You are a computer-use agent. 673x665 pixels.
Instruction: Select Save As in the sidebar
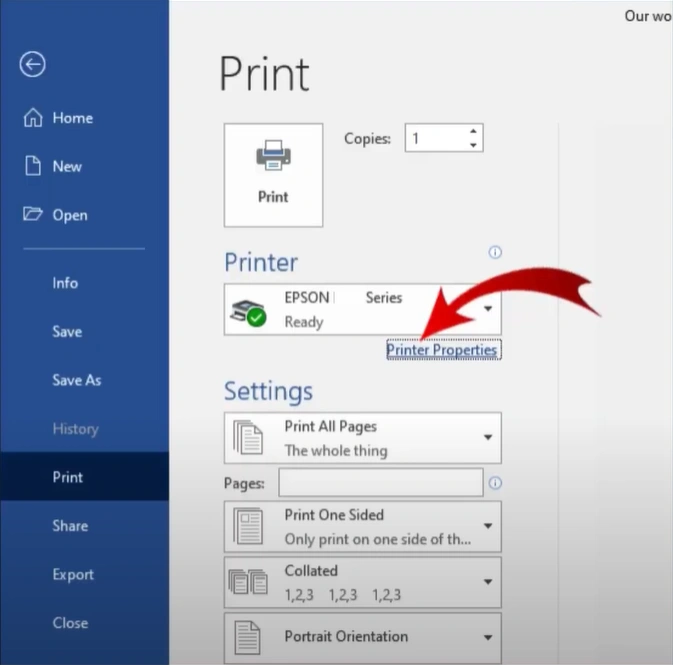click(x=76, y=380)
